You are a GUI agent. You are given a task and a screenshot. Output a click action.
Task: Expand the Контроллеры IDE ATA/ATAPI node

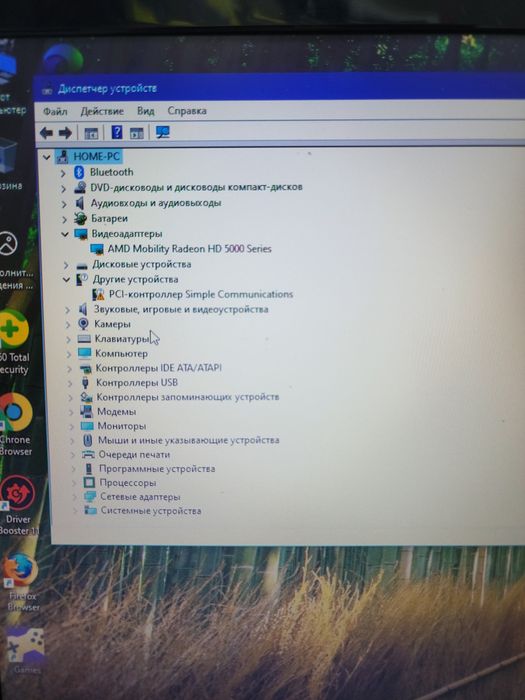tap(69, 369)
